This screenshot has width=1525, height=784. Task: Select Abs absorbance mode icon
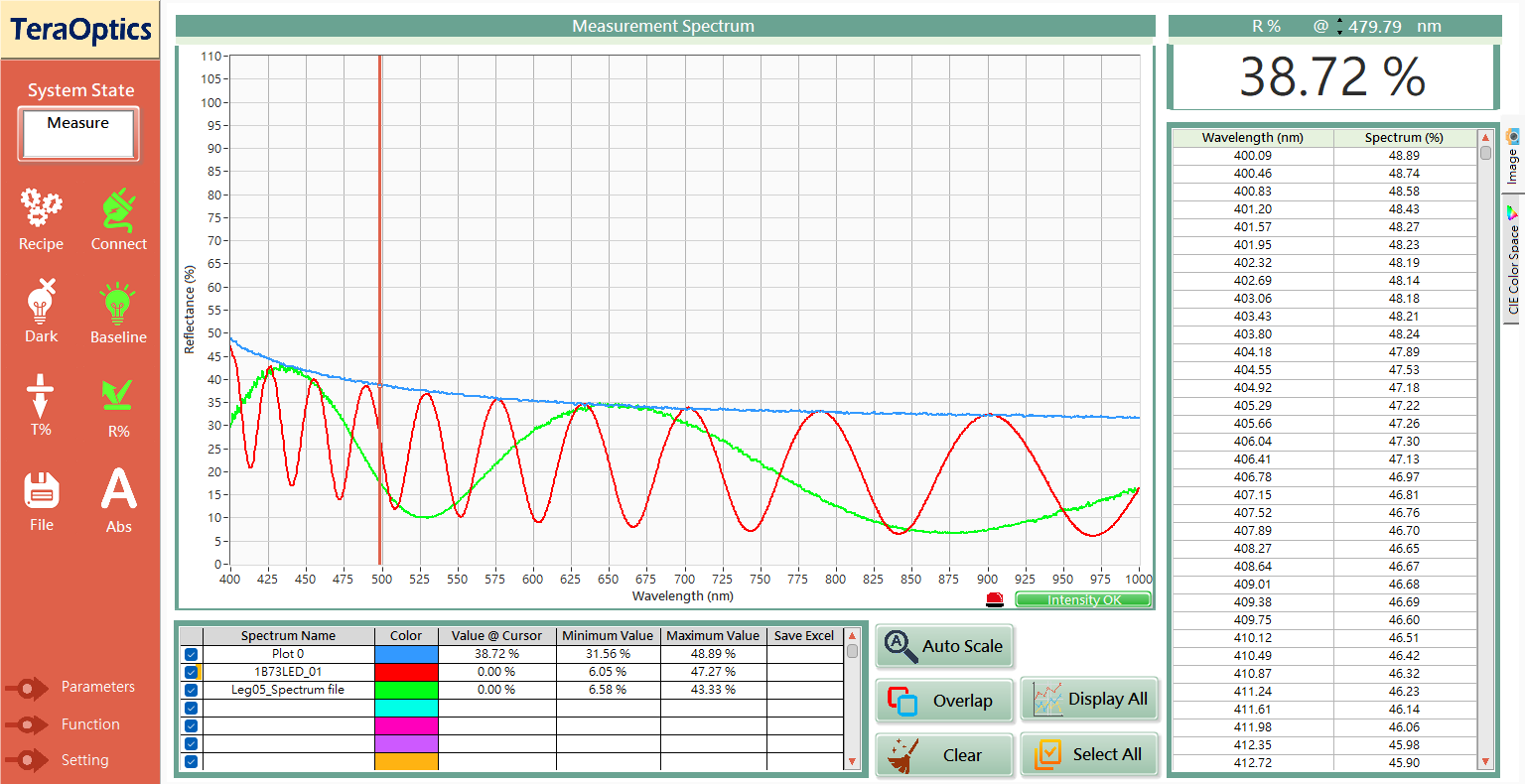point(118,488)
